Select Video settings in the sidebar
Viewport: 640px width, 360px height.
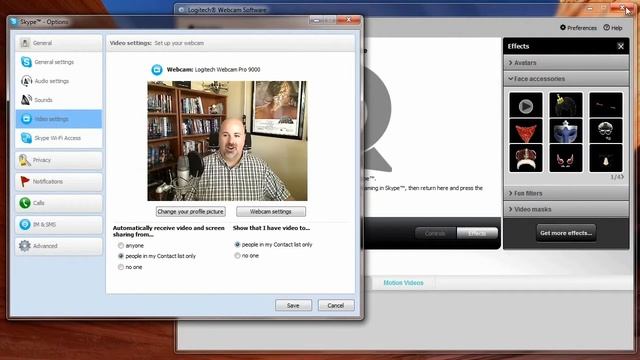point(59,119)
